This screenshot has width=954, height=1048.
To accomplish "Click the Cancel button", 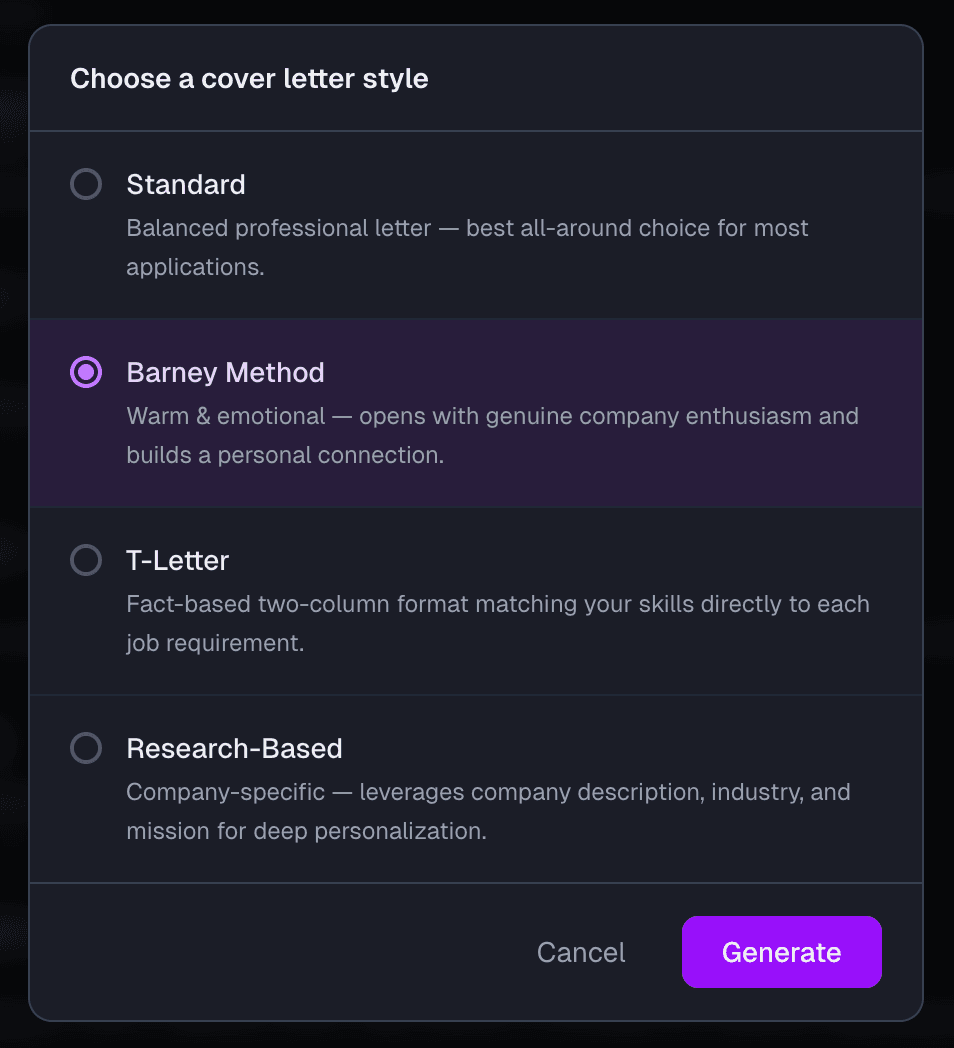I will pos(580,952).
